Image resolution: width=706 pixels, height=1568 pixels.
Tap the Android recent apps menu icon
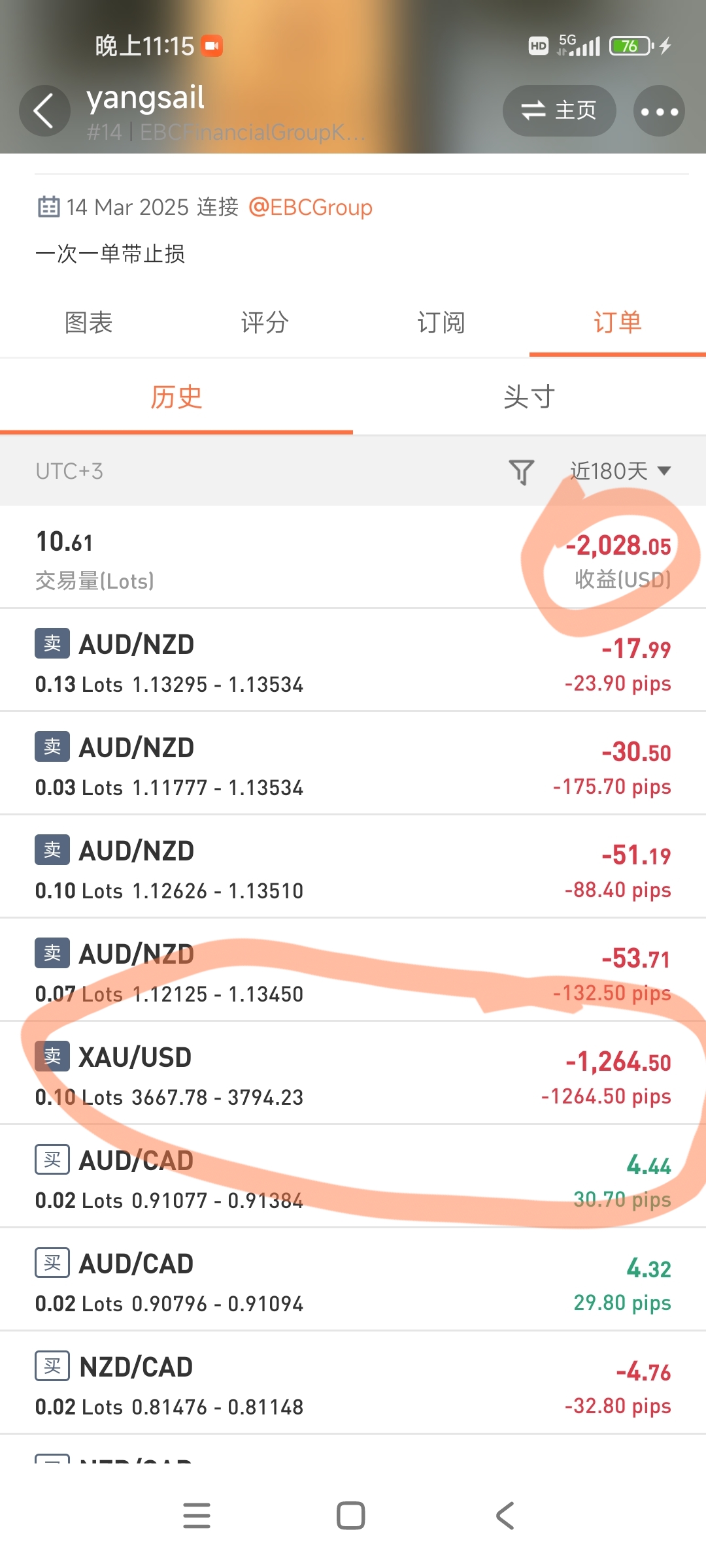click(197, 1516)
